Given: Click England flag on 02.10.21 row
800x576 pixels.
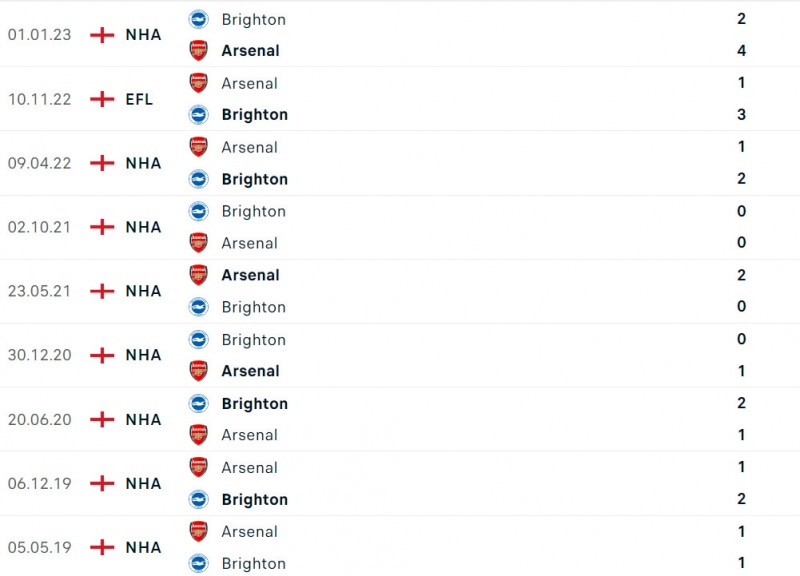Looking at the screenshot, I should pos(102,227).
